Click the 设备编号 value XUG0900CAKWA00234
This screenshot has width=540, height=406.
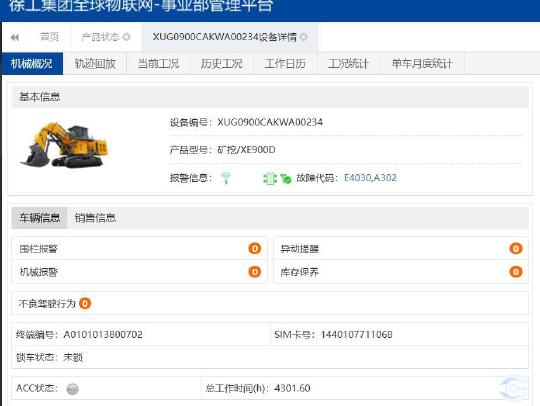pos(270,122)
